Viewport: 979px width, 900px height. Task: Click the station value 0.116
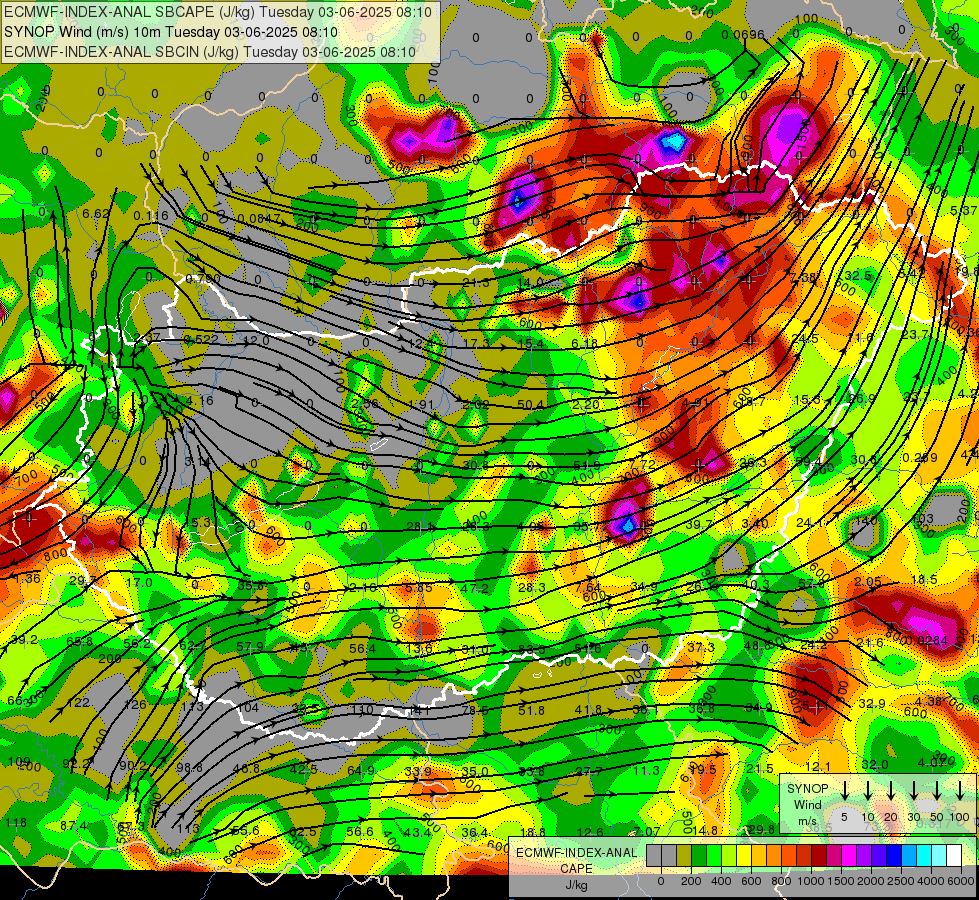(151, 215)
